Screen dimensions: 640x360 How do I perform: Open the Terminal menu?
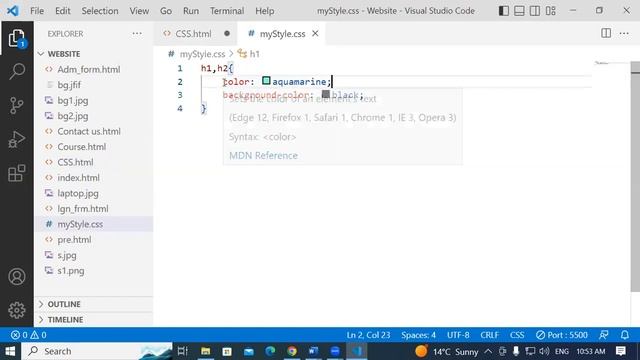pos(227,11)
